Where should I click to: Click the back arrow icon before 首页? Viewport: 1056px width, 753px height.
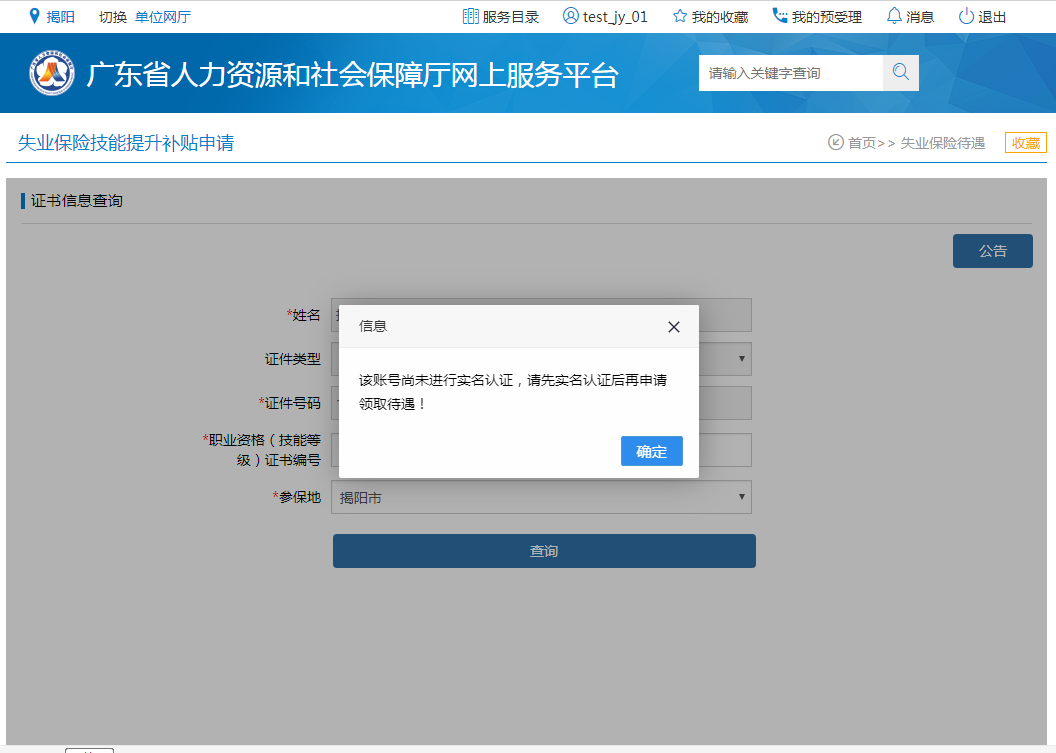coord(836,142)
